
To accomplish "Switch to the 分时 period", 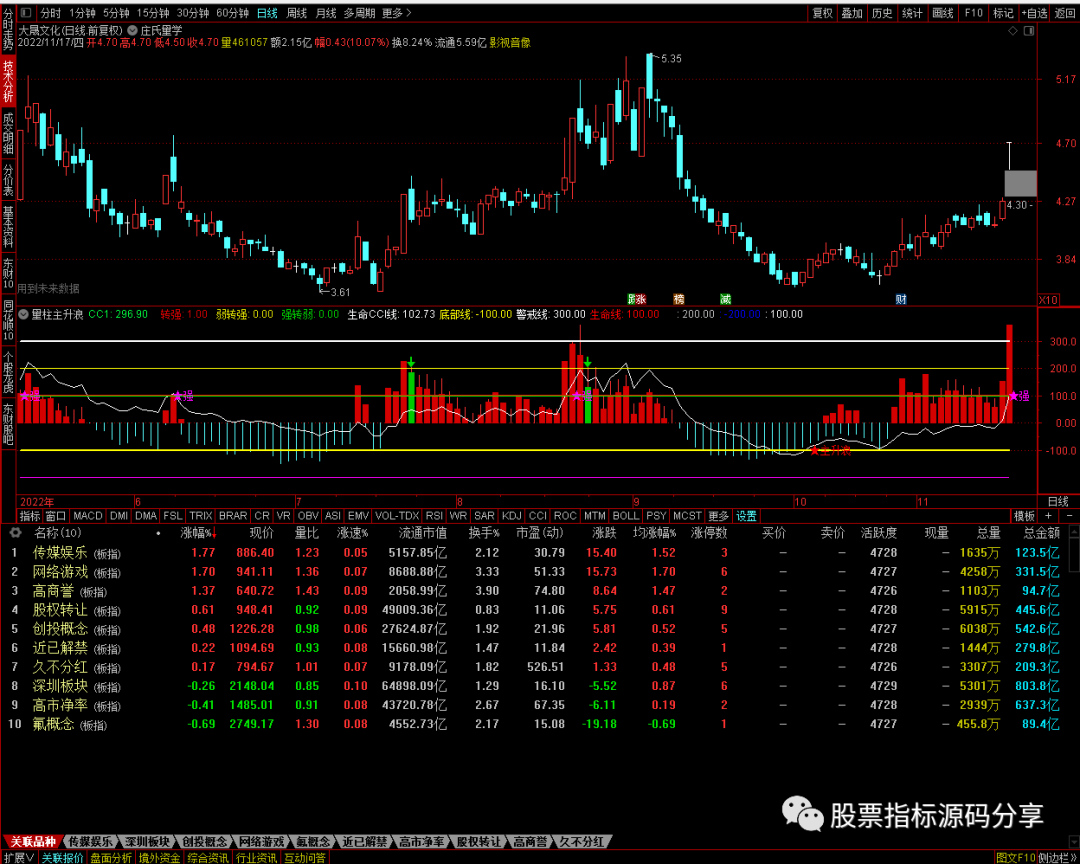I will point(51,12).
